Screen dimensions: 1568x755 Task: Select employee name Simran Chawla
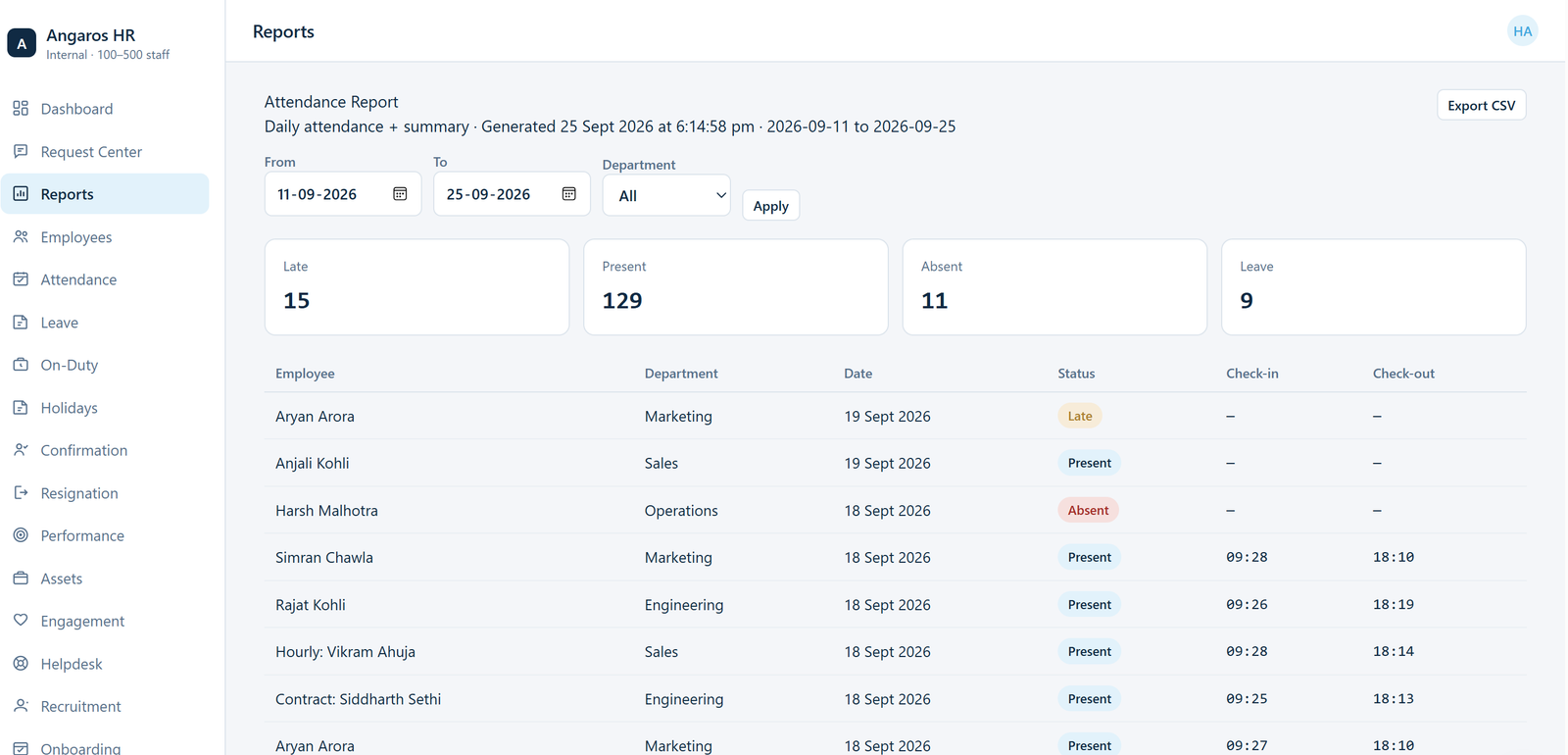click(324, 557)
